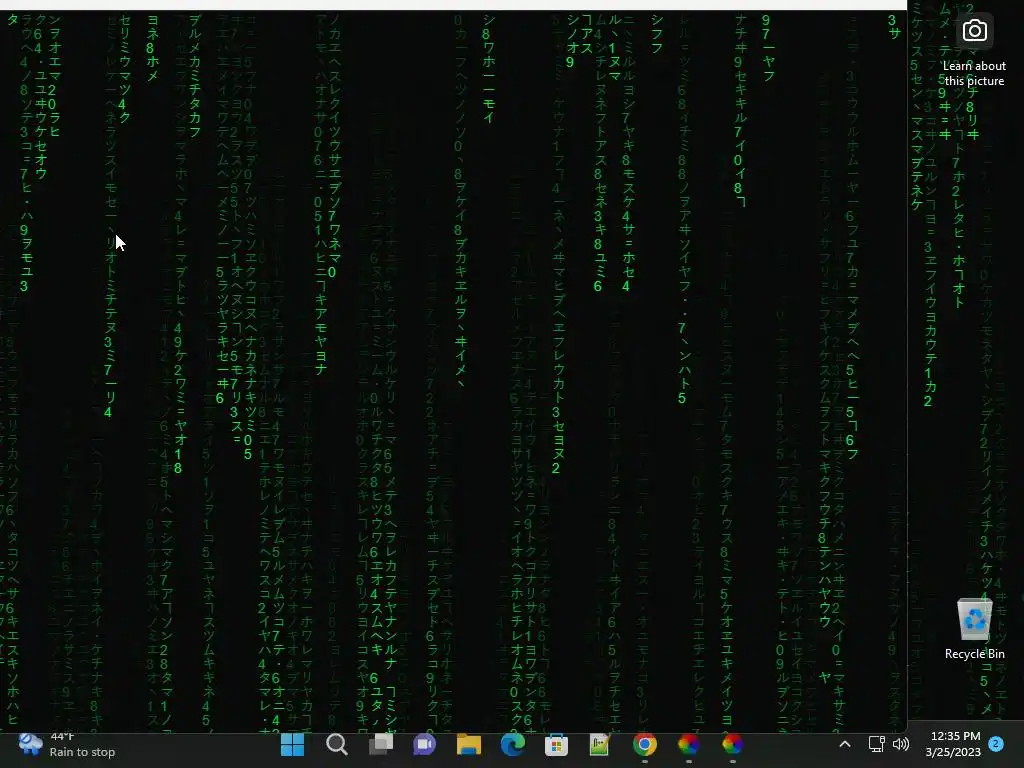Select the Recycle Bin desktop icon
1024x768 pixels.
pyautogui.click(x=974, y=629)
